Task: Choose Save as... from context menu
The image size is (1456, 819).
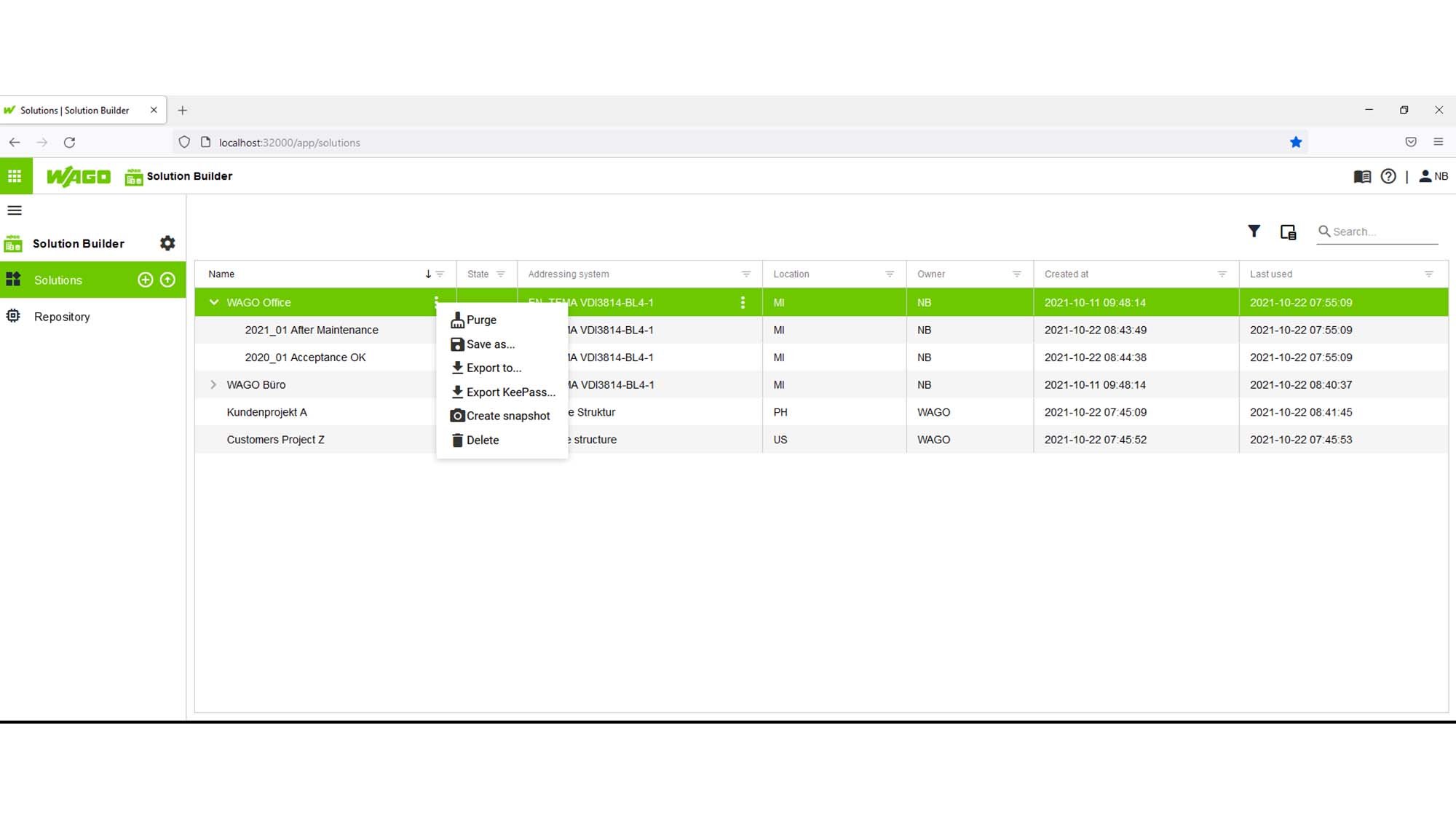Action: click(x=502, y=344)
